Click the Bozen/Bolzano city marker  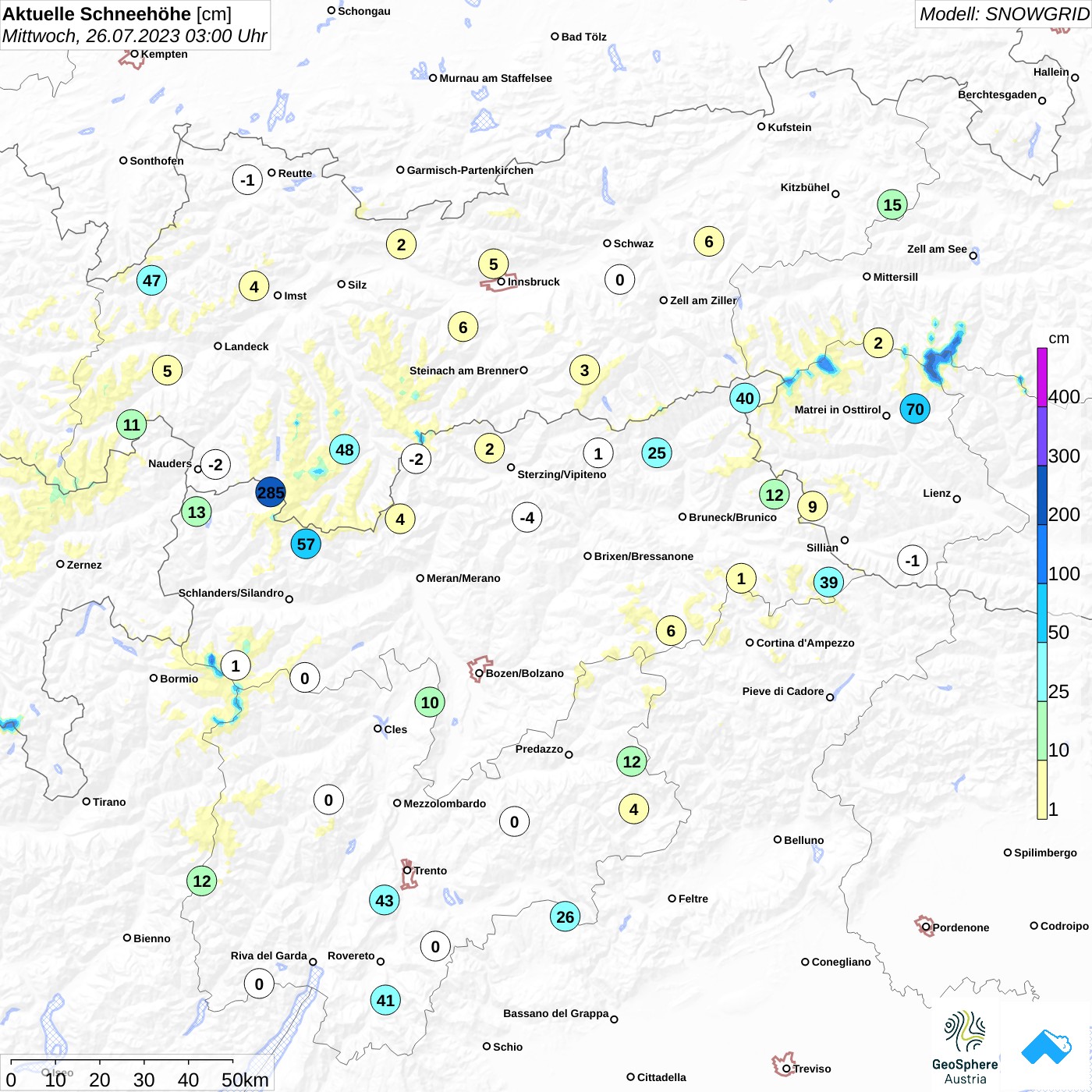(x=479, y=673)
